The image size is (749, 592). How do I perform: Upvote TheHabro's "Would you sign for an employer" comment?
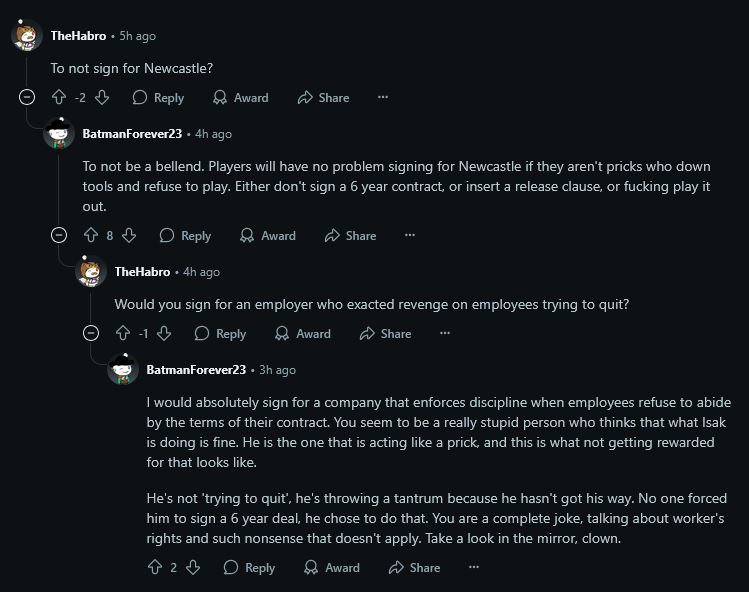123,334
